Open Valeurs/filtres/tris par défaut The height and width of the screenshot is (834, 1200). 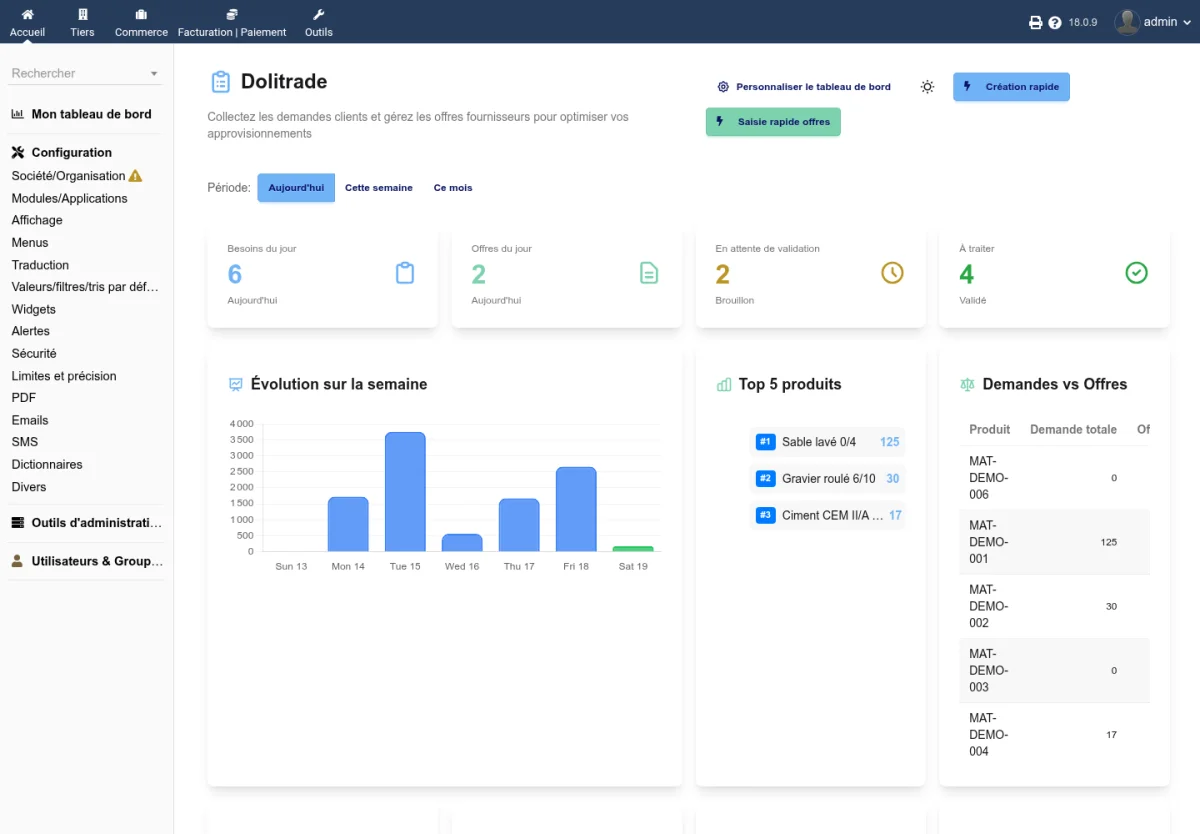(85, 287)
